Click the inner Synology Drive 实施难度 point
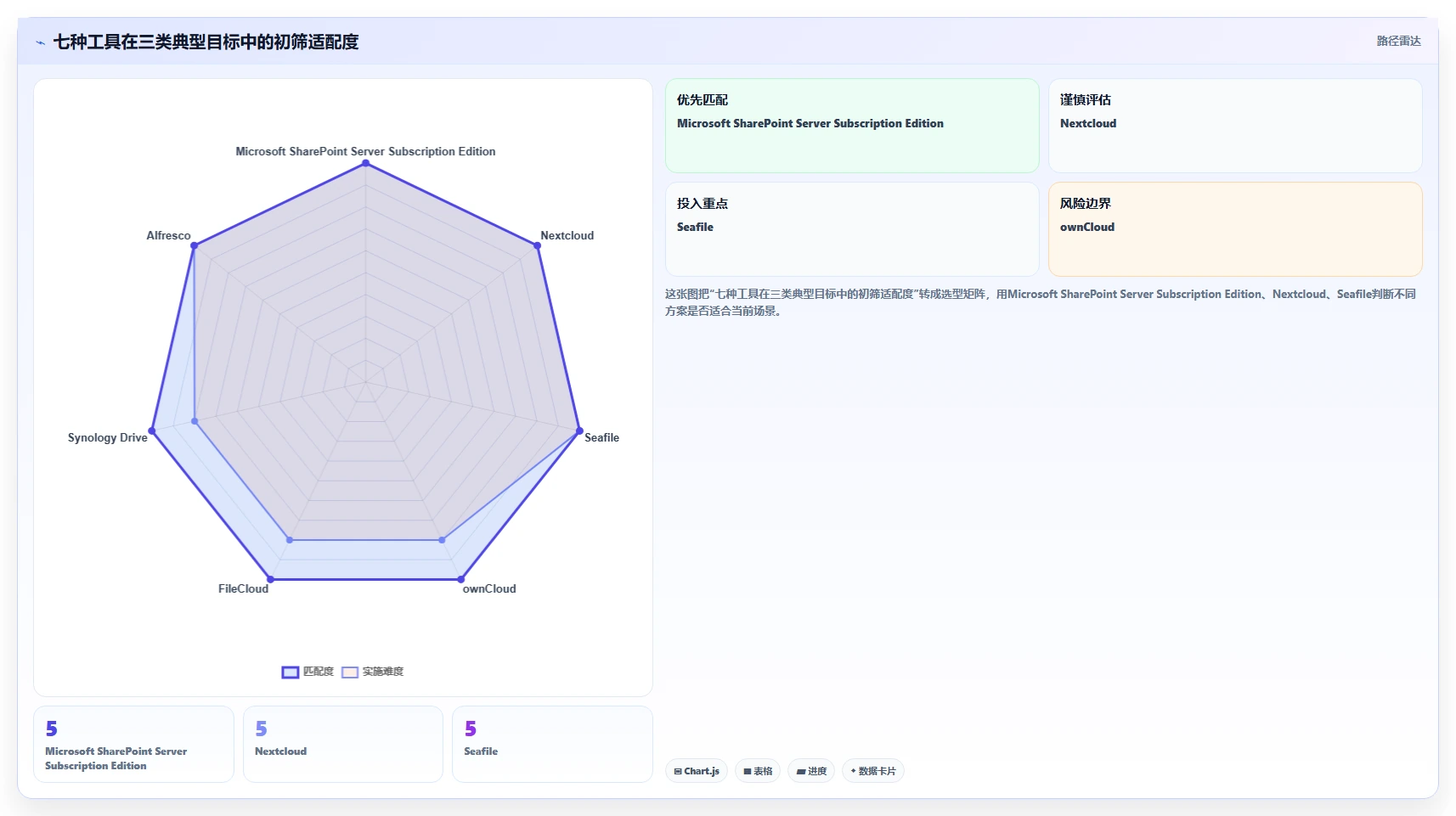Viewport: 1456px width, 816px height. pos(195,420)
